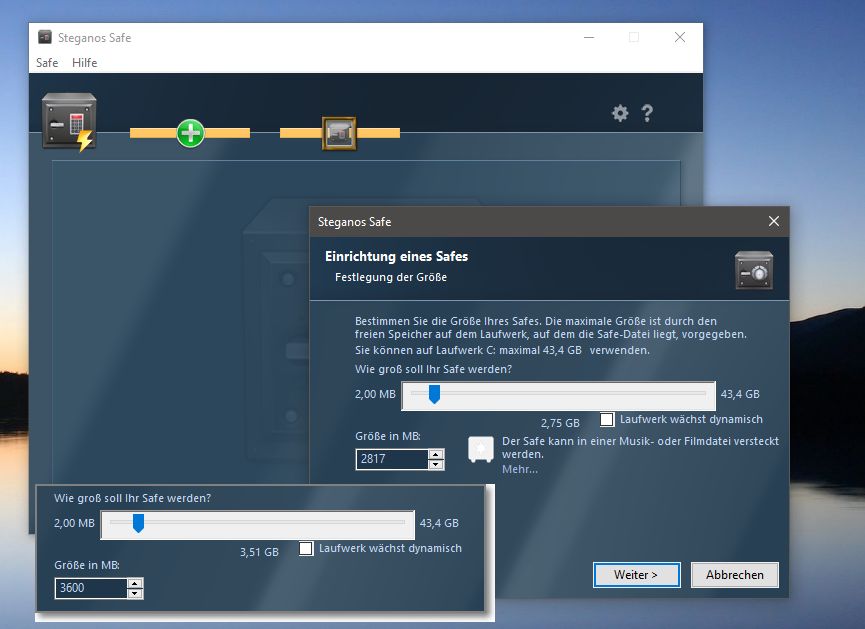
Task: Decrease size with down arrow beside 2817
Action: (436, 465)
